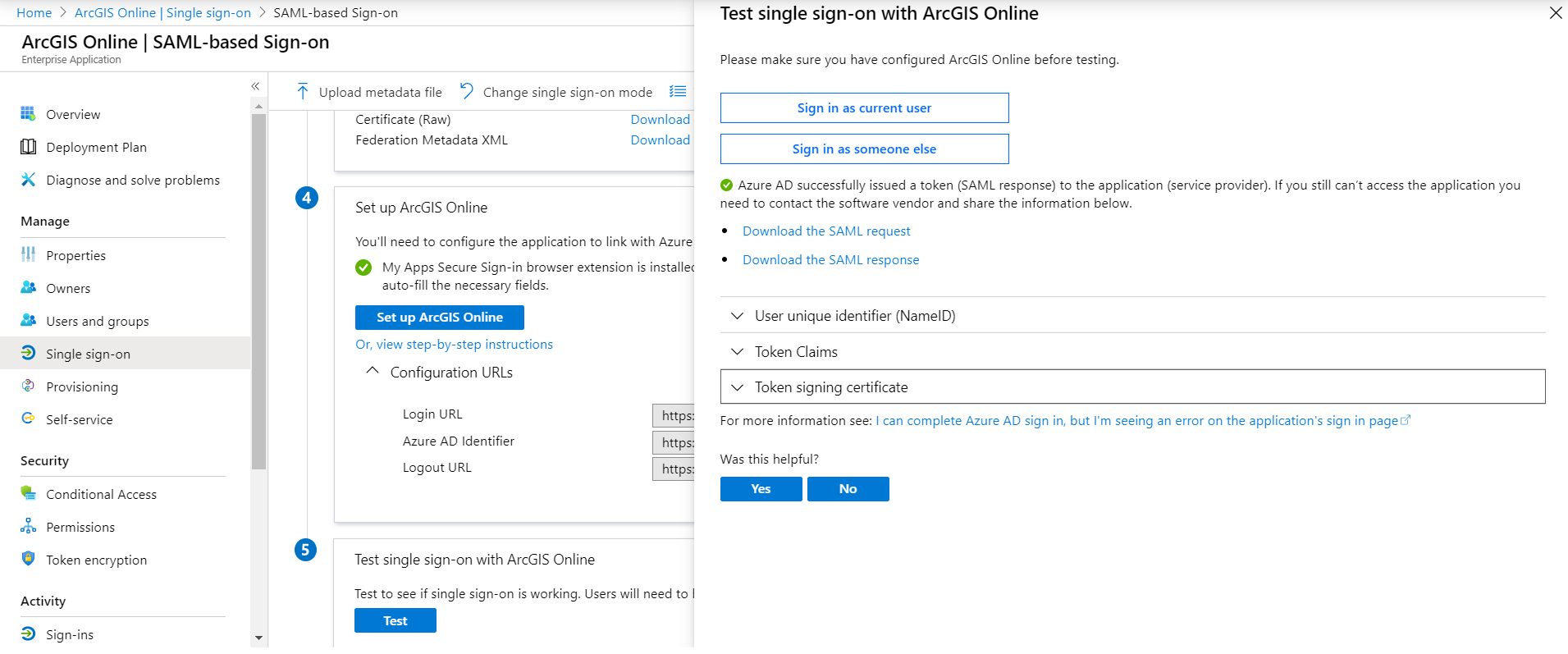
Task: Download Federation Metadata XML
Action: coord(660,139)
